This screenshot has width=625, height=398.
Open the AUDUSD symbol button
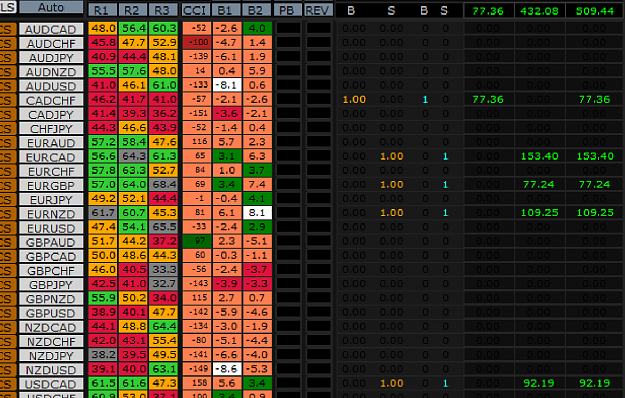[51, 86]
